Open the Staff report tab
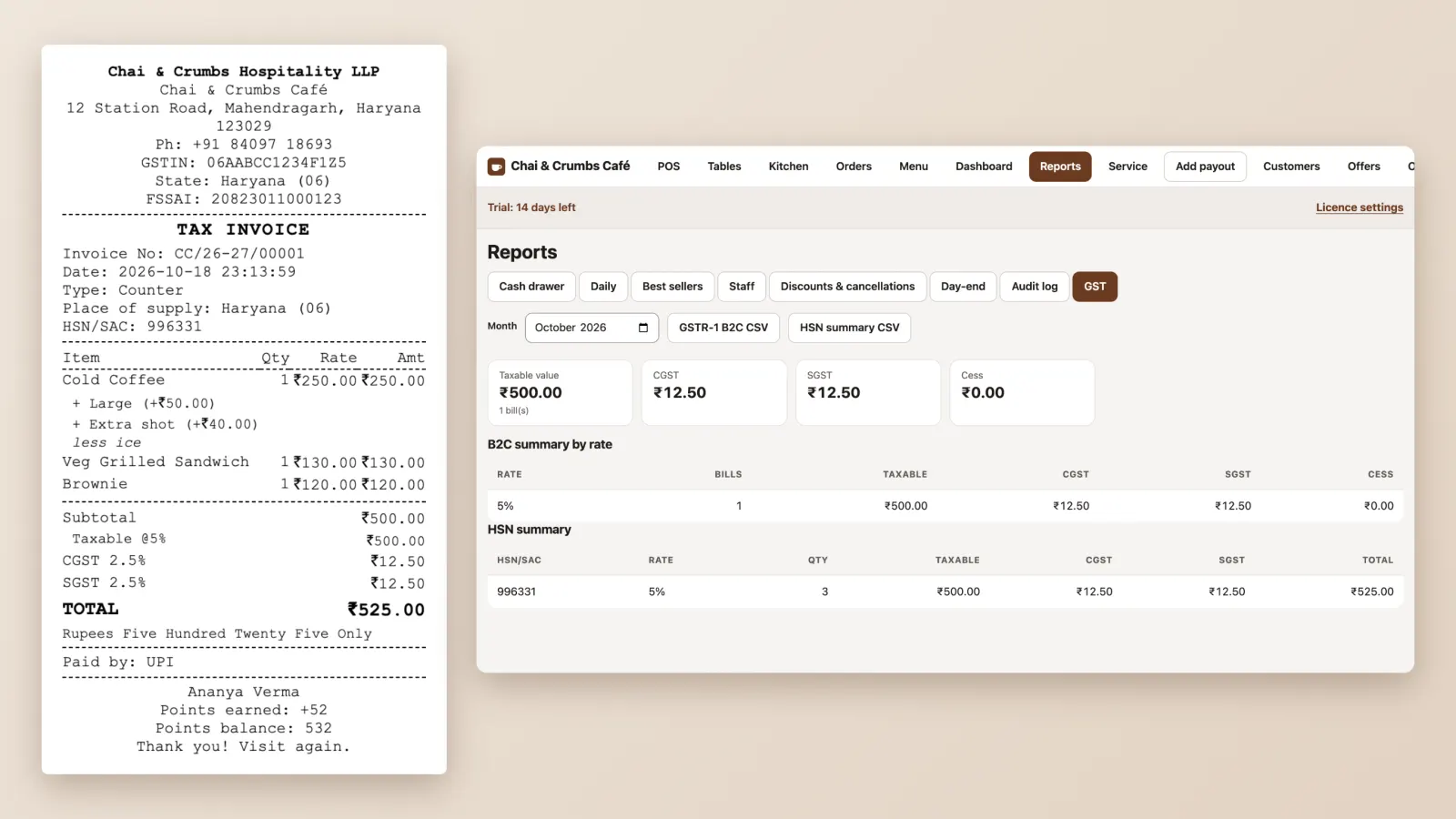Viewport: 1456px width, 819px height. coord(742,287)
